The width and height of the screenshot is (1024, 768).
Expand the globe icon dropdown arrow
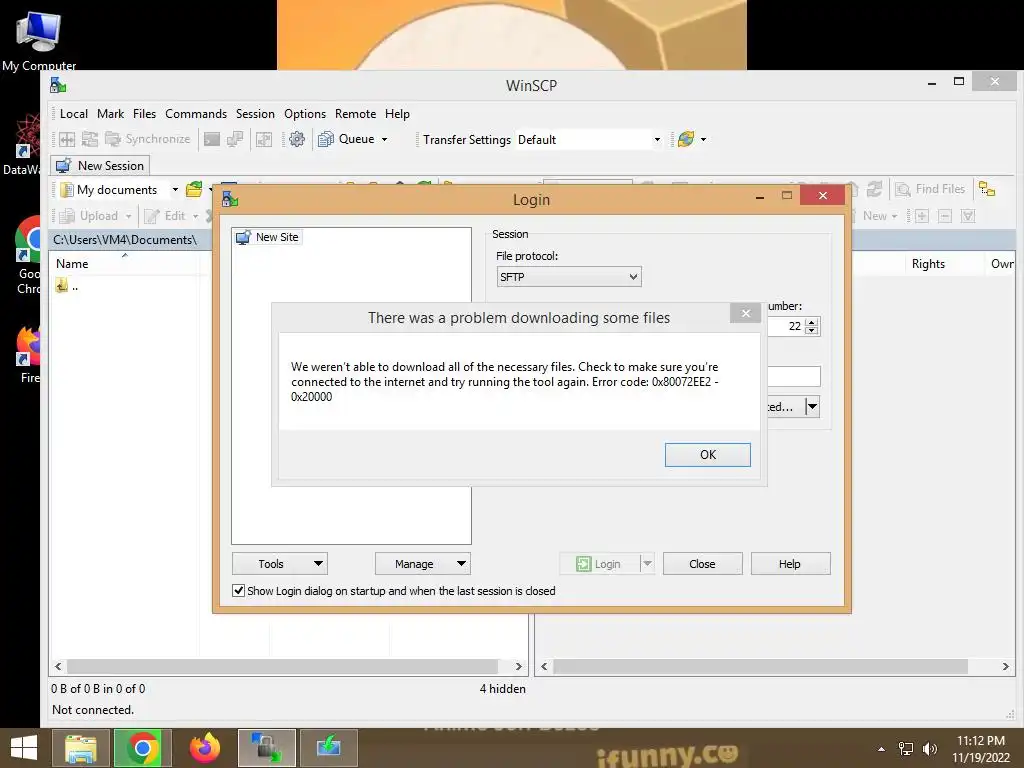[703, 139]
